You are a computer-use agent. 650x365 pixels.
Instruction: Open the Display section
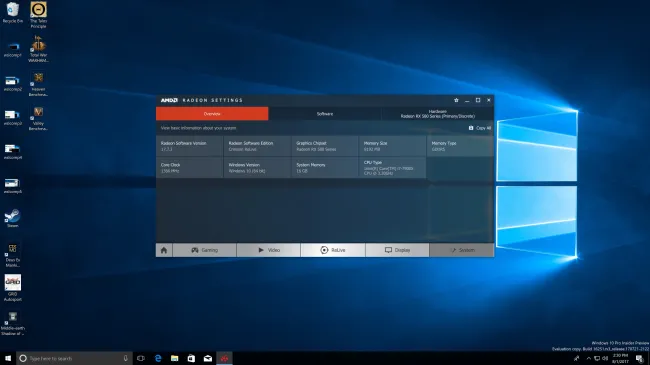point(397,250)
